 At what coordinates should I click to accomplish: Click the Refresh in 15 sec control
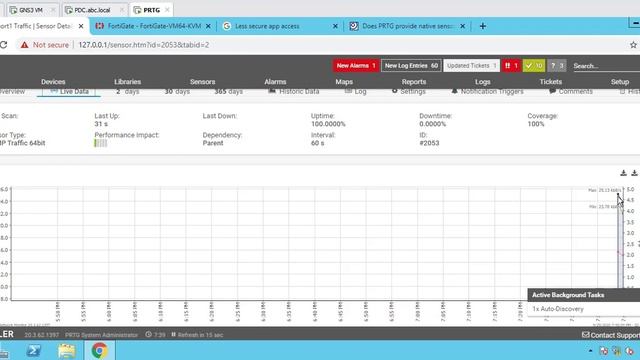click(x=197, y=335)
